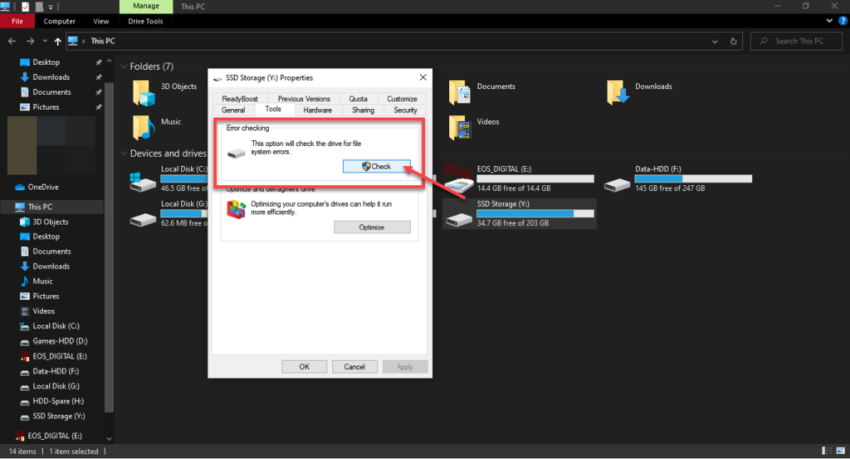
Task: Switch to the Hardware tab
Action: (318, 110)
